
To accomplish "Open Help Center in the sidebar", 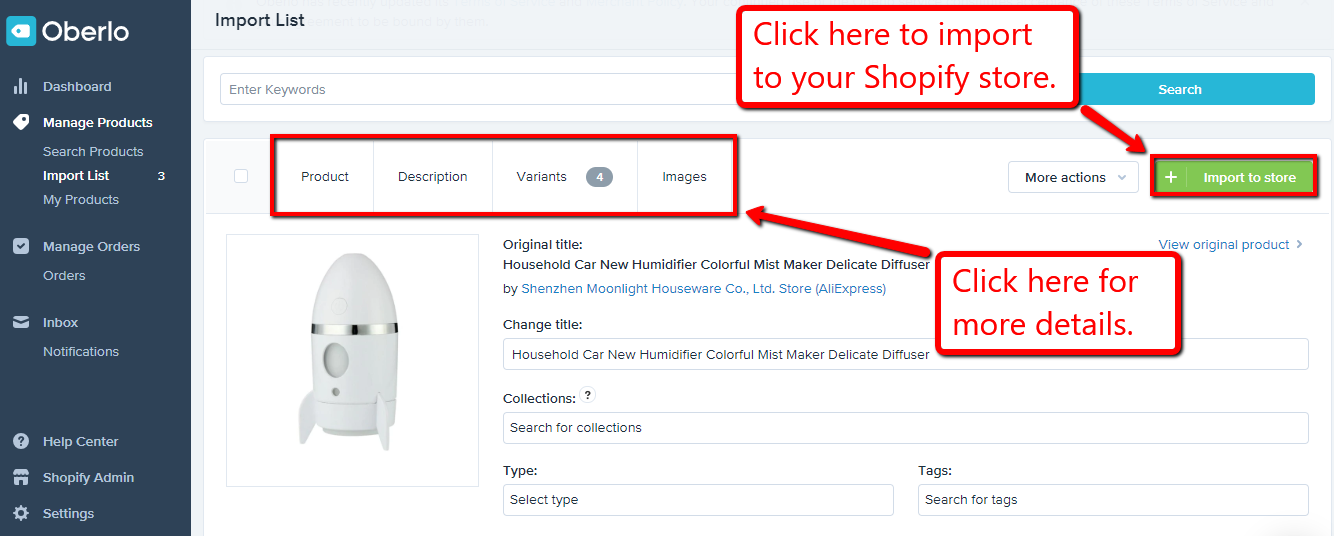I will coord(80,441).
